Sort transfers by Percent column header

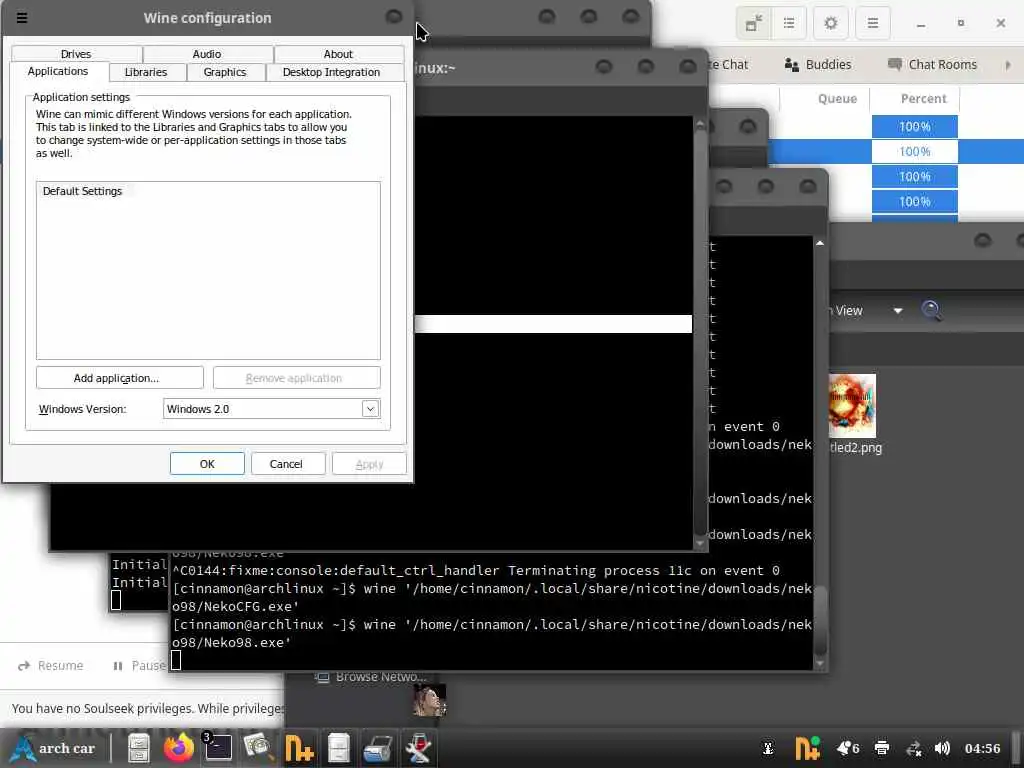click(923, 99)
